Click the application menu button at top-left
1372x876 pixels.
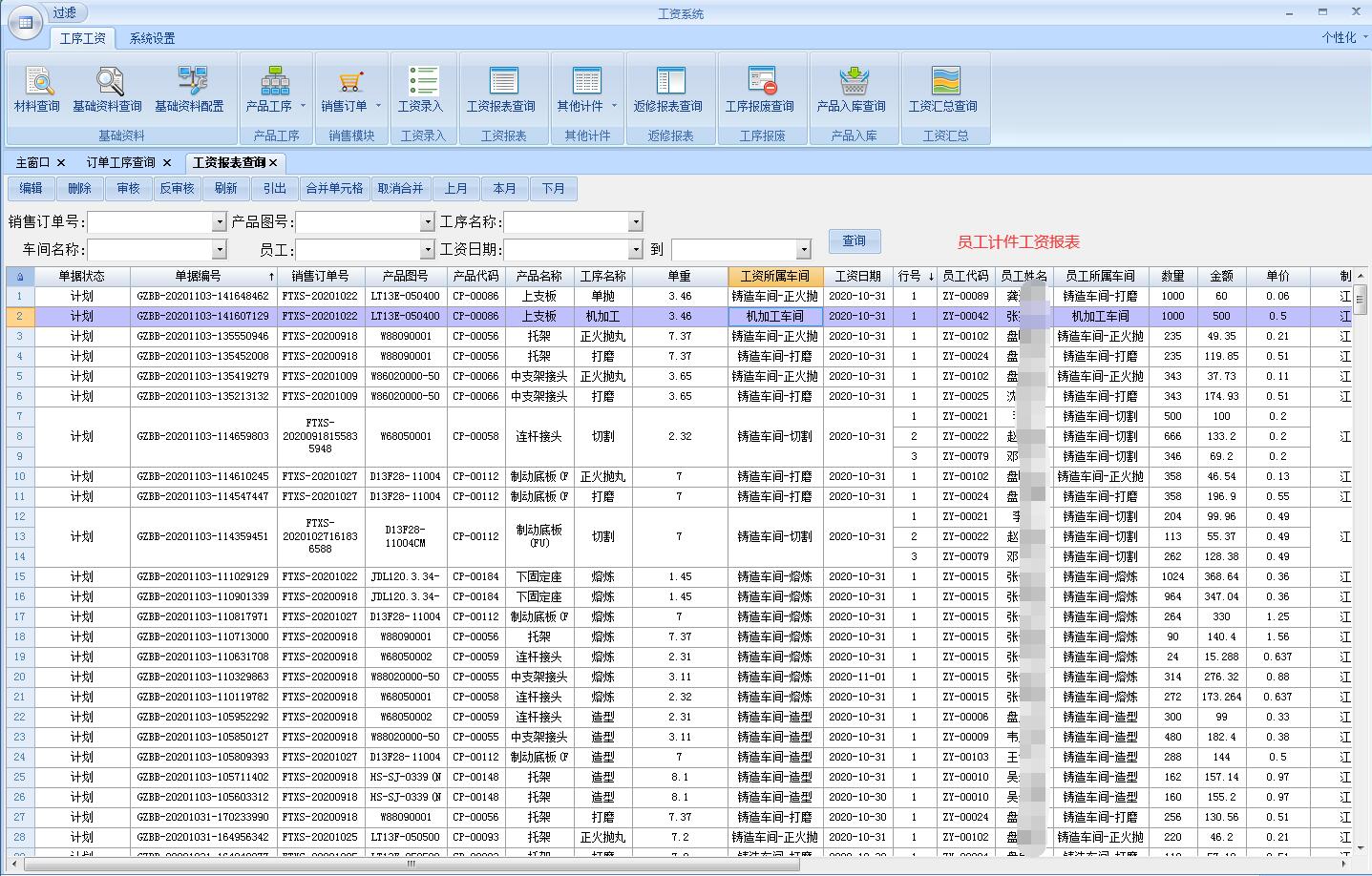[25, 23]
